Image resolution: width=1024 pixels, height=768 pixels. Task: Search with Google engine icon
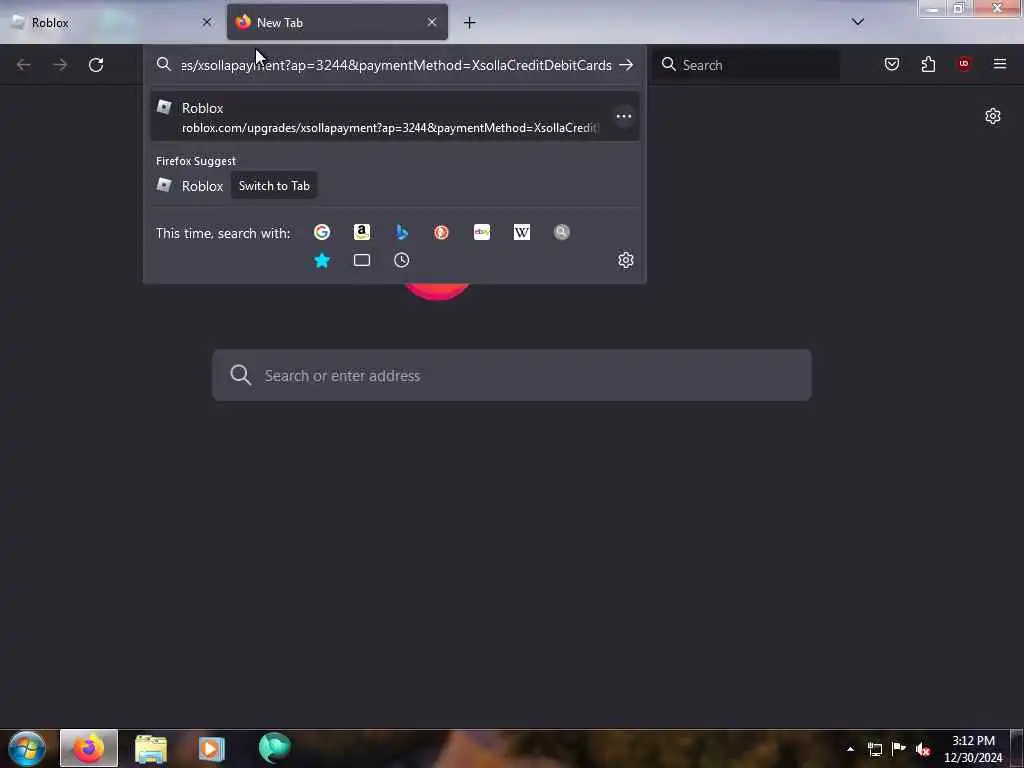(321, 232)
